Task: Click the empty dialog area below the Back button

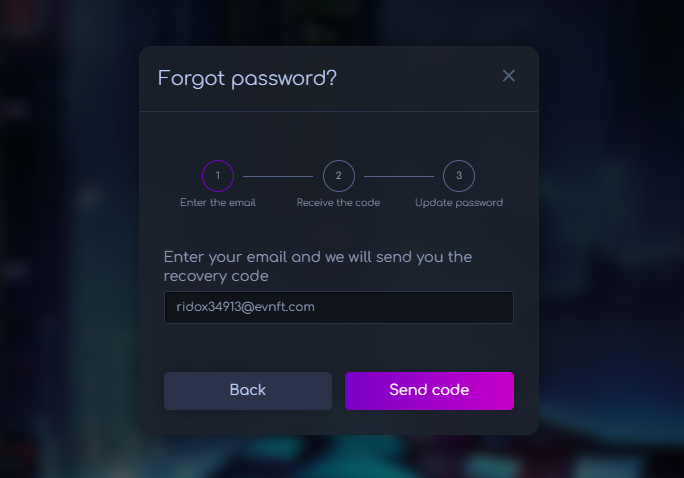Action: [x=247, y=422]
